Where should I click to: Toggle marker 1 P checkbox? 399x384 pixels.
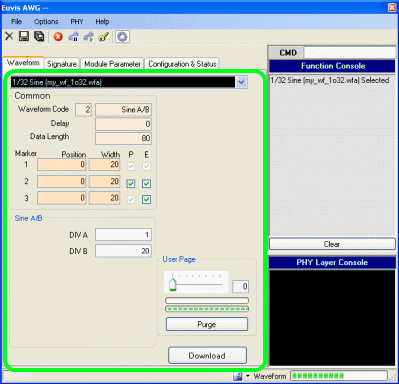131,166
